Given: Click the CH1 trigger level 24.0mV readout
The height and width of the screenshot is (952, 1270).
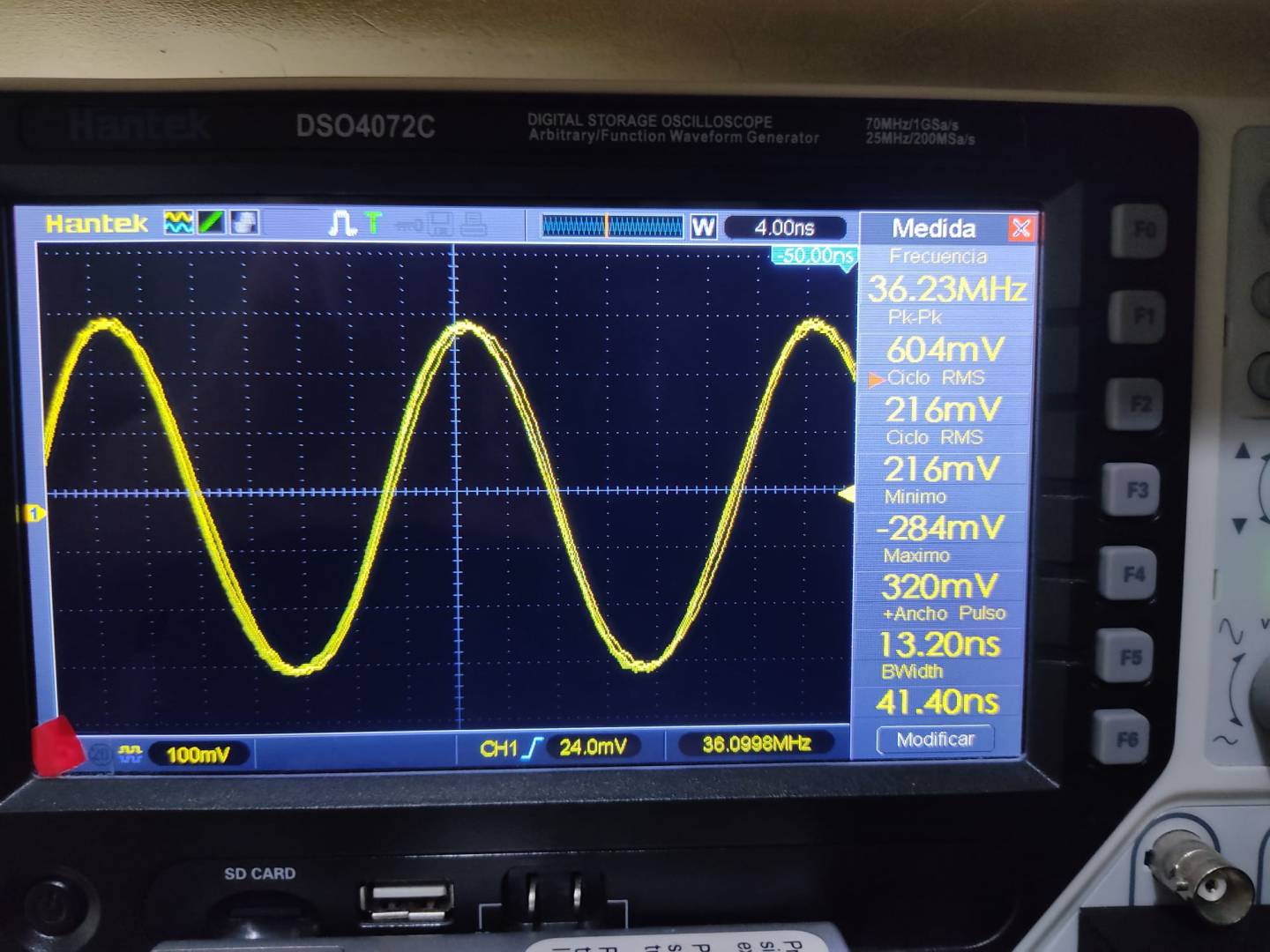Looking at the screenshot, I should pos(592,747).
